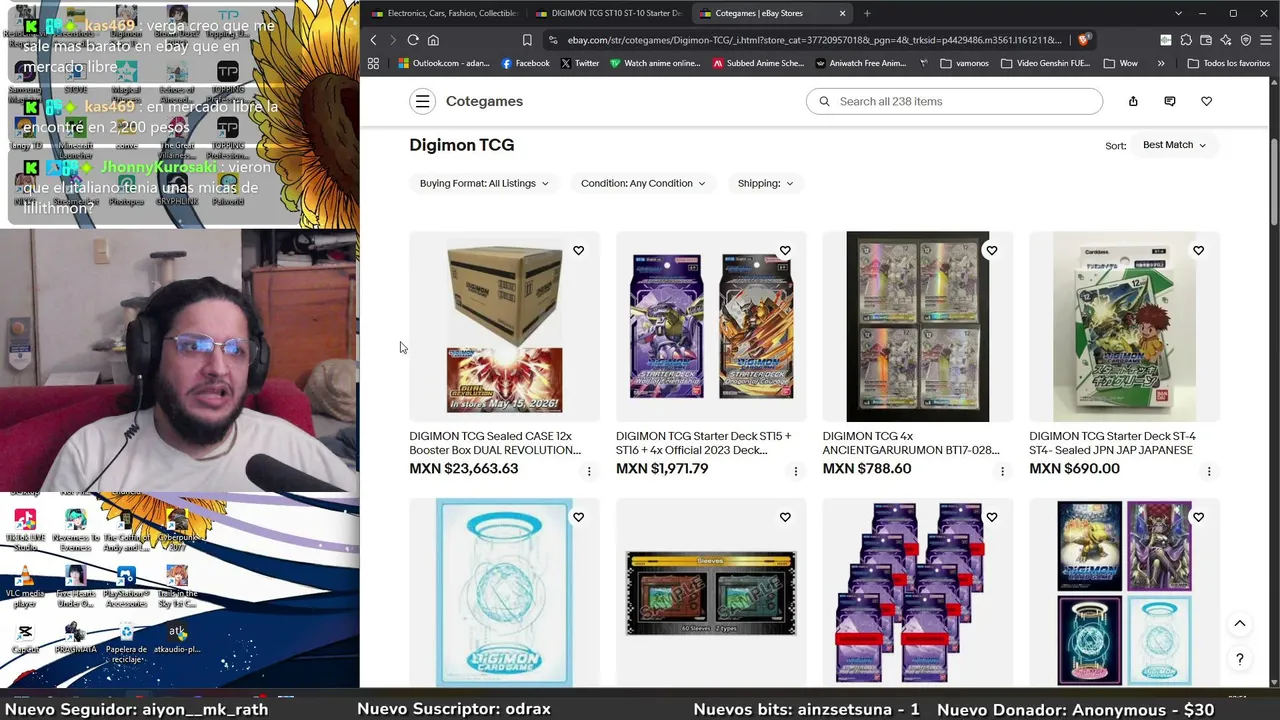Viewport: 1280px width, 720px height.
Task: Expand the Shipping filter dropdown
Action: pos(765,184)
